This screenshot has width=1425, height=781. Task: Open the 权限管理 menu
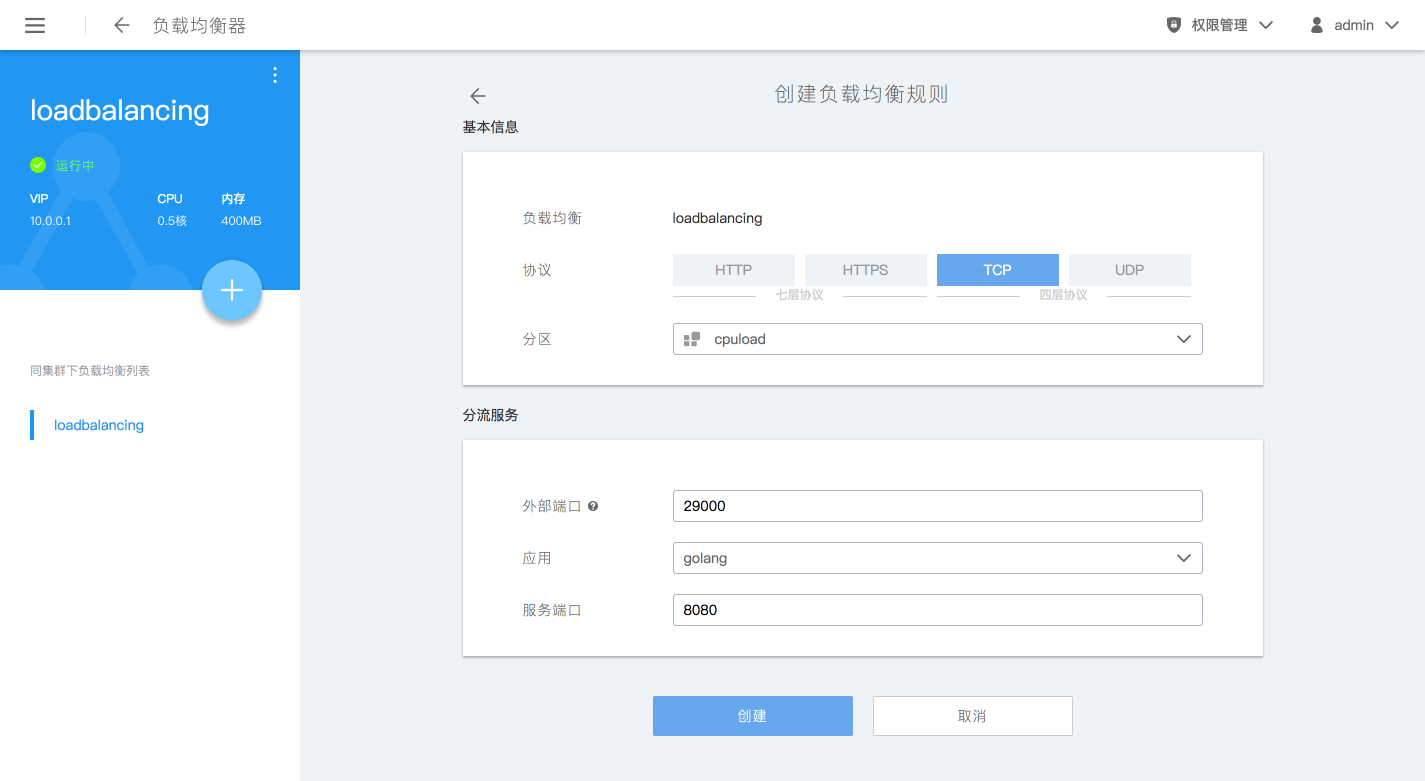tap(1220, 25)
